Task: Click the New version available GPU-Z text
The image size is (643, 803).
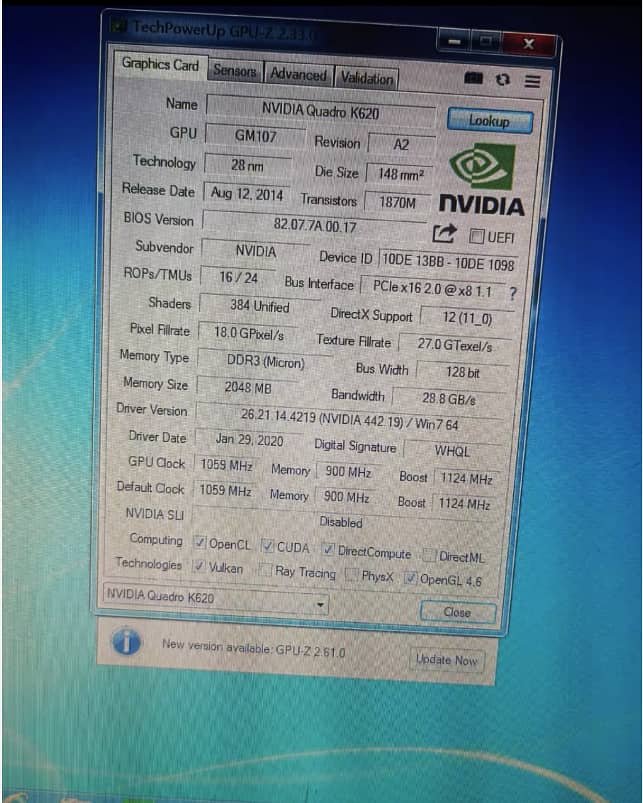Action: 253,649
